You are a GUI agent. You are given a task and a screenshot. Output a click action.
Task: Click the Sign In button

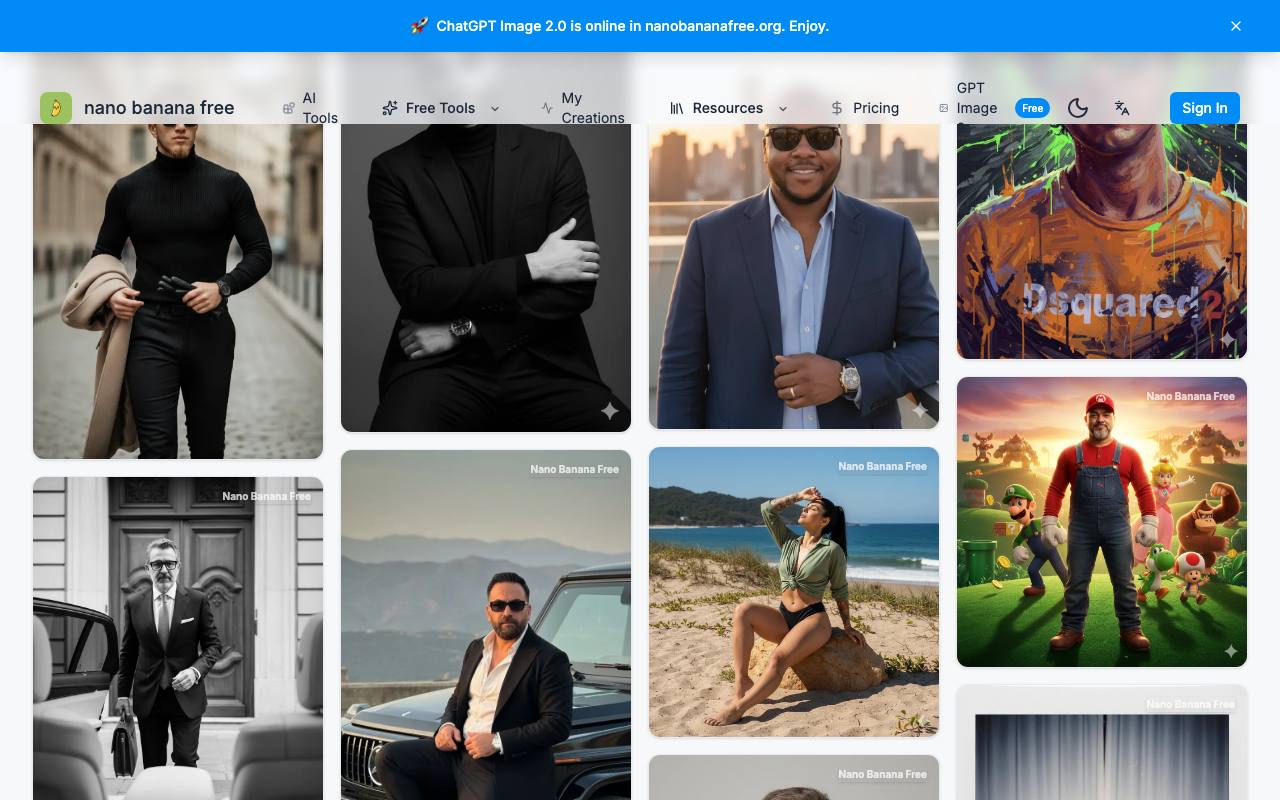1205,108
